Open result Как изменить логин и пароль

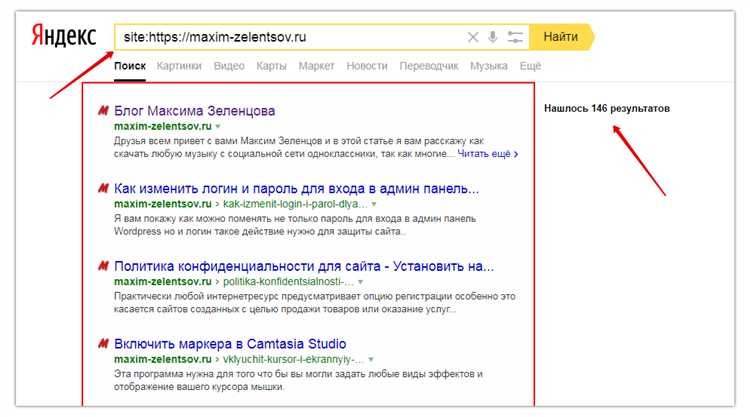click(x=296, y=188)
